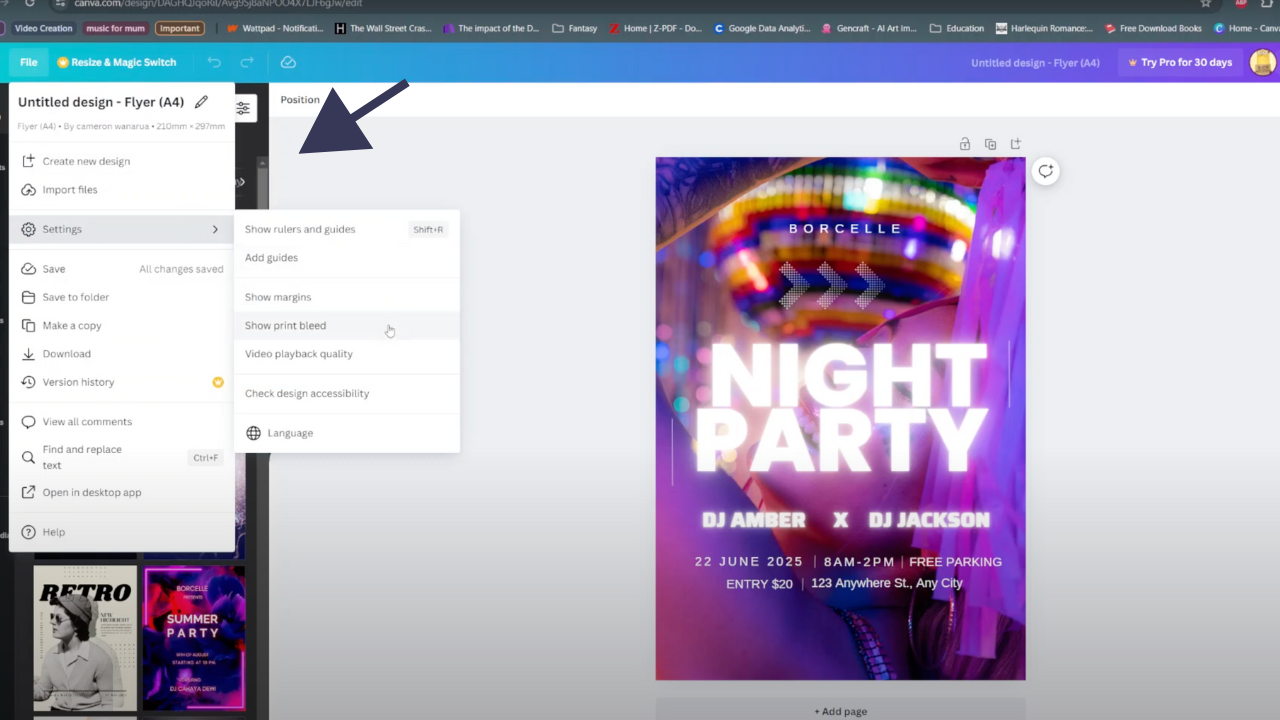Click Try Pro for 30 days
This screenshot has height=720, width=1280.
1180,62
